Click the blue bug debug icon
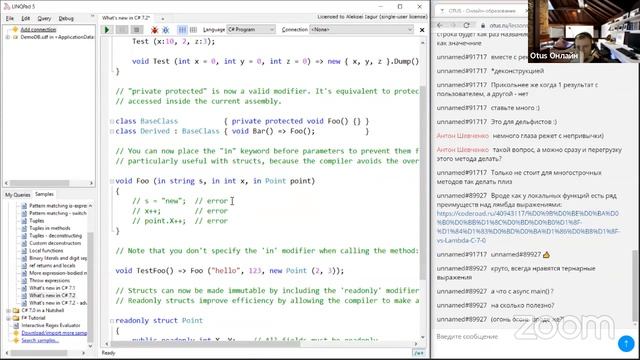The image size is (640, 360). pos(165,30)
